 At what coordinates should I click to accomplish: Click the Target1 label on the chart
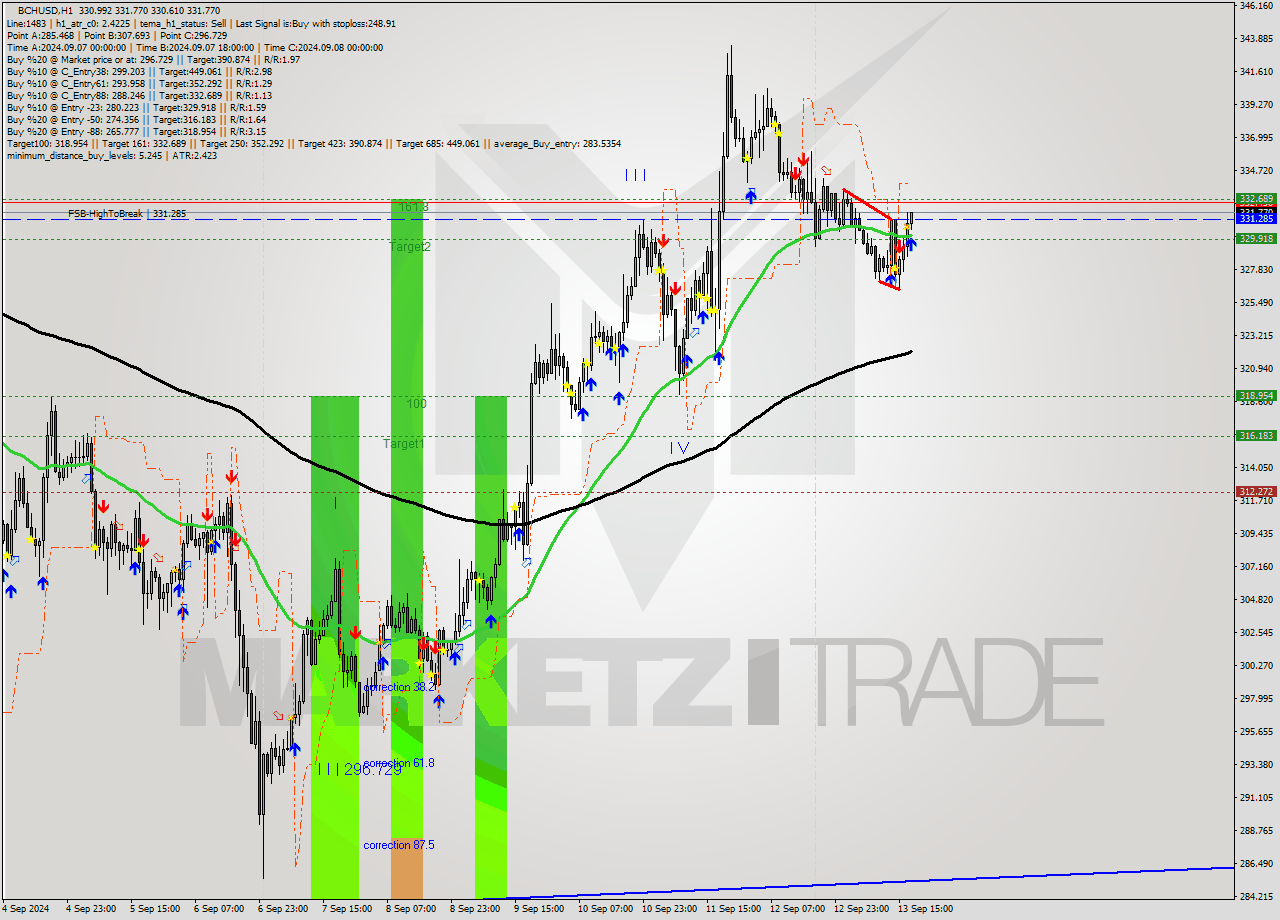(x=404, y=443)
